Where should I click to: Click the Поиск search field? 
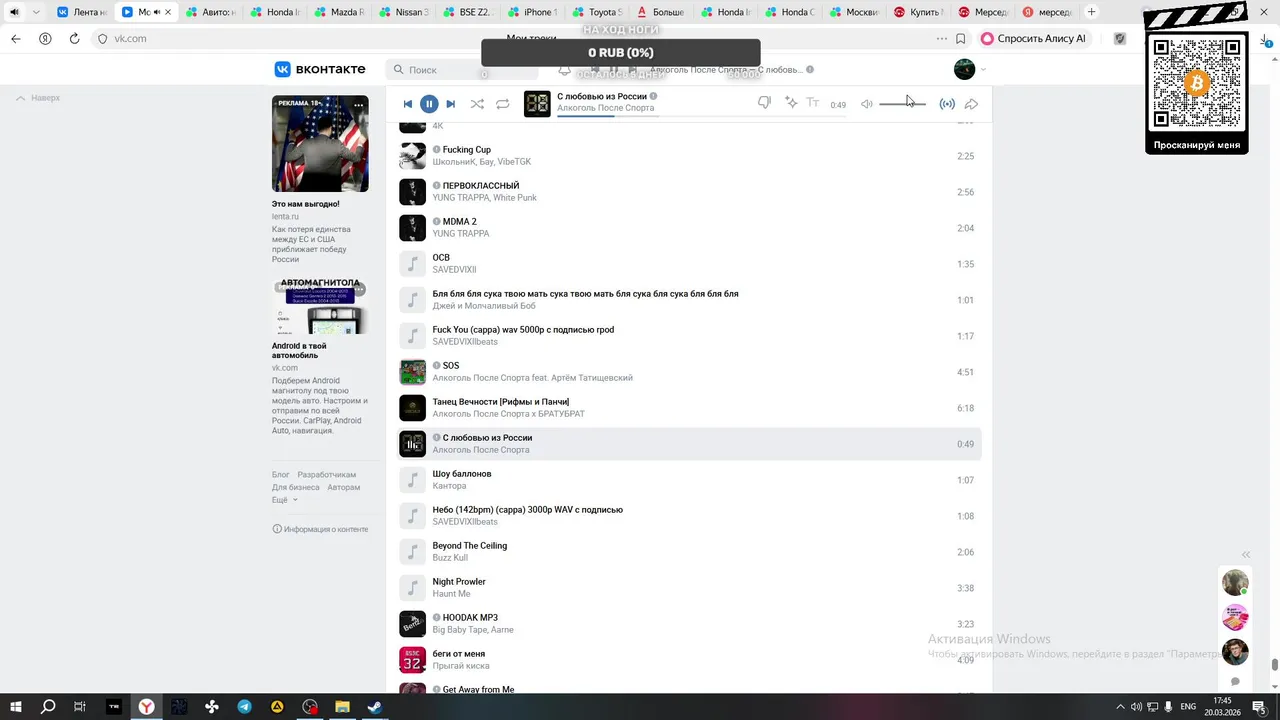461,70
